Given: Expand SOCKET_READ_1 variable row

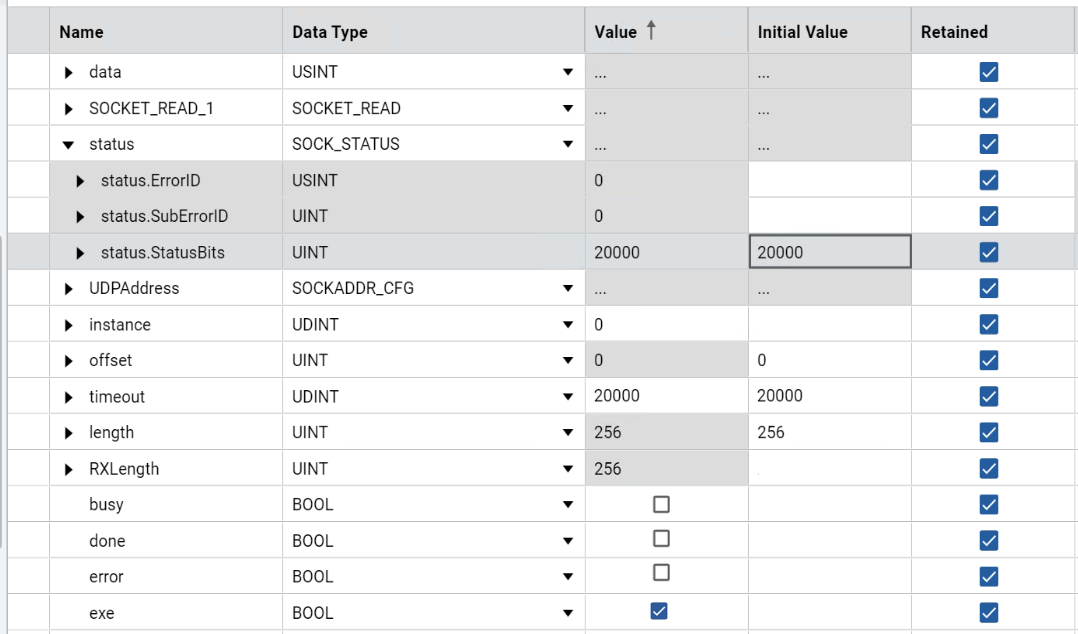Looking at the screenshot, I should pyautogui.click(x=69, y=109).
